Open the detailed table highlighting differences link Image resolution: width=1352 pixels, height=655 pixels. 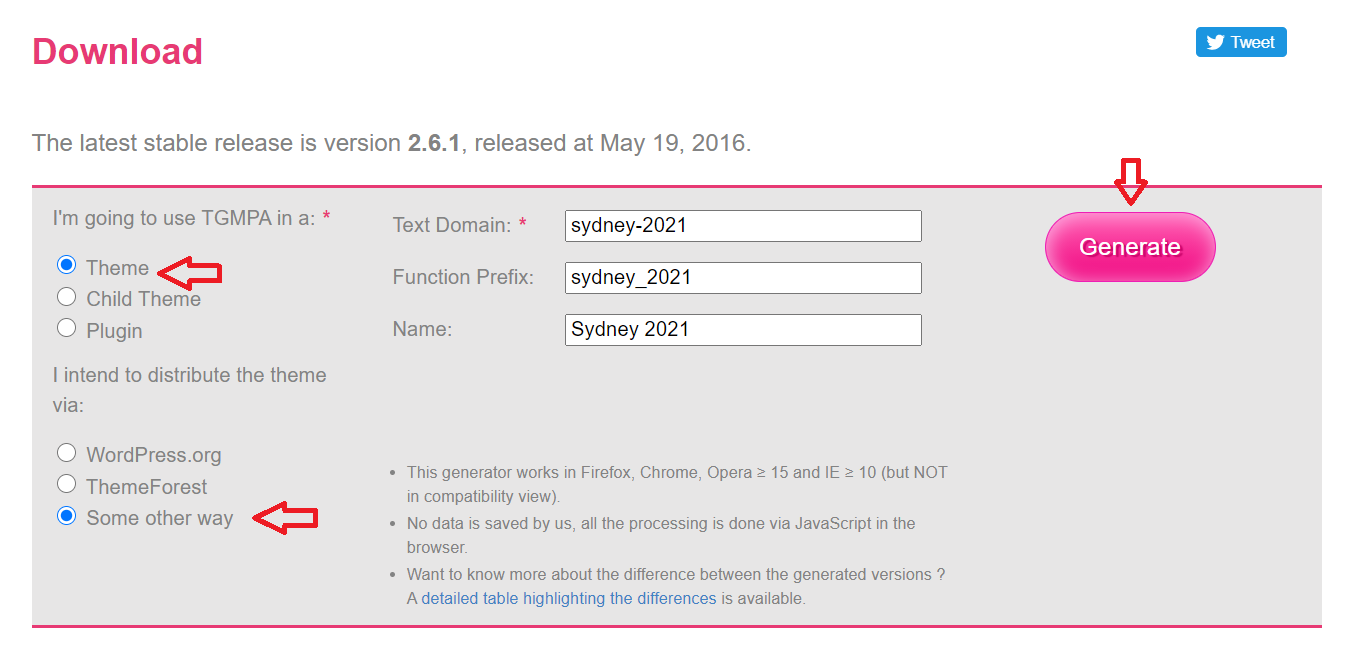click(569, 598)
